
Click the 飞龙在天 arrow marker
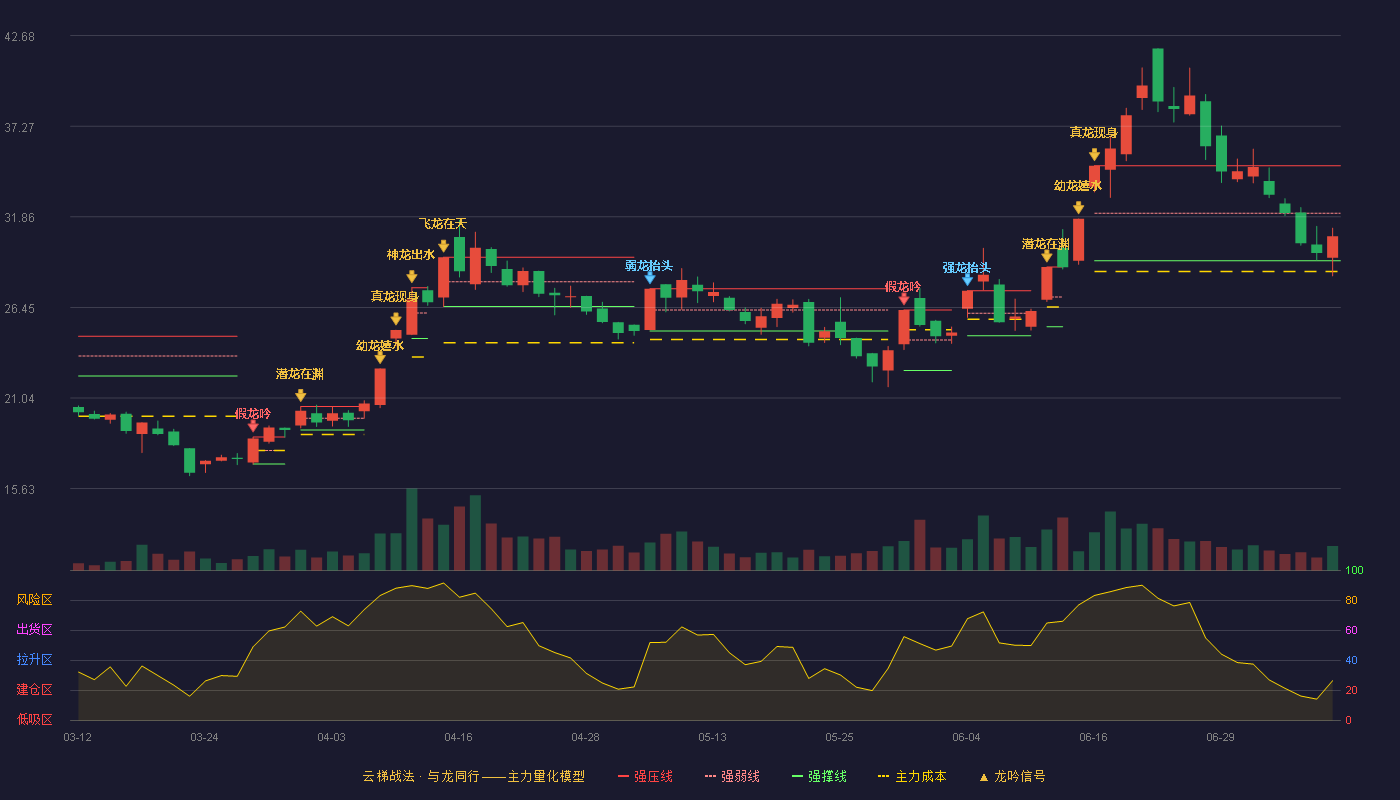pos(443,246)
